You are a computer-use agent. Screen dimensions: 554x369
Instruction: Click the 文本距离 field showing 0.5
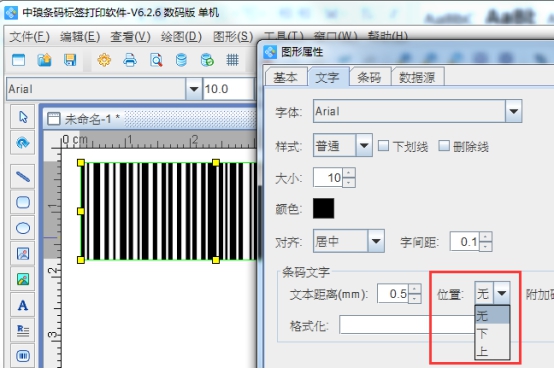click(393, 293)
